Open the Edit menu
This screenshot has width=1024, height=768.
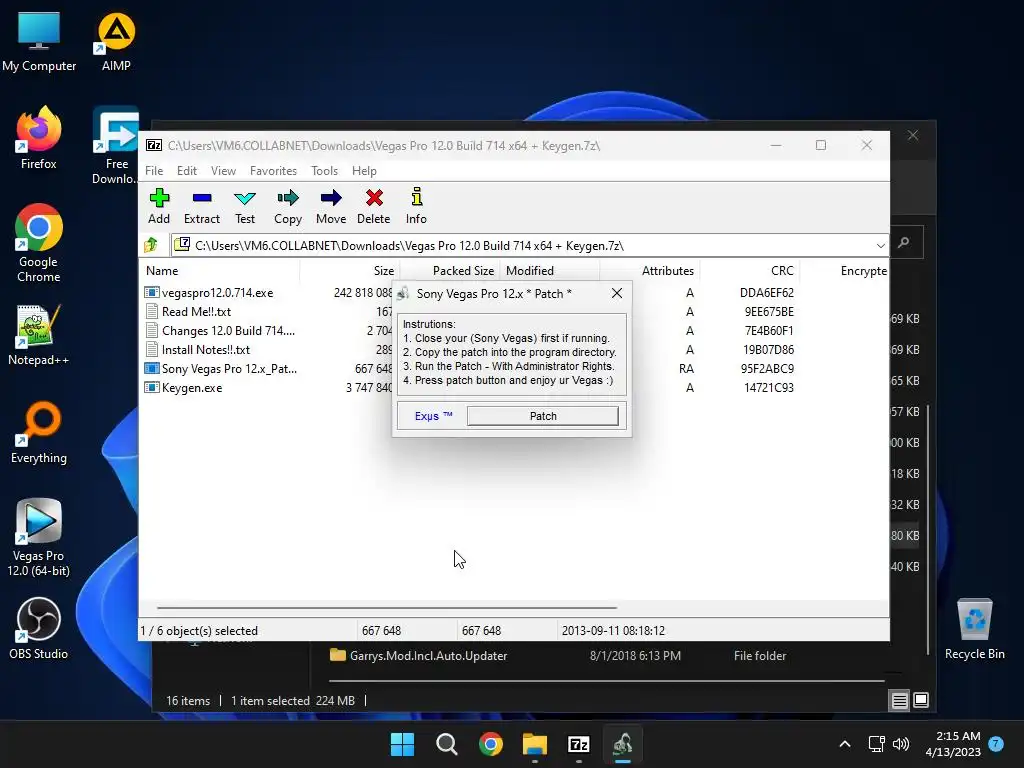187,170
